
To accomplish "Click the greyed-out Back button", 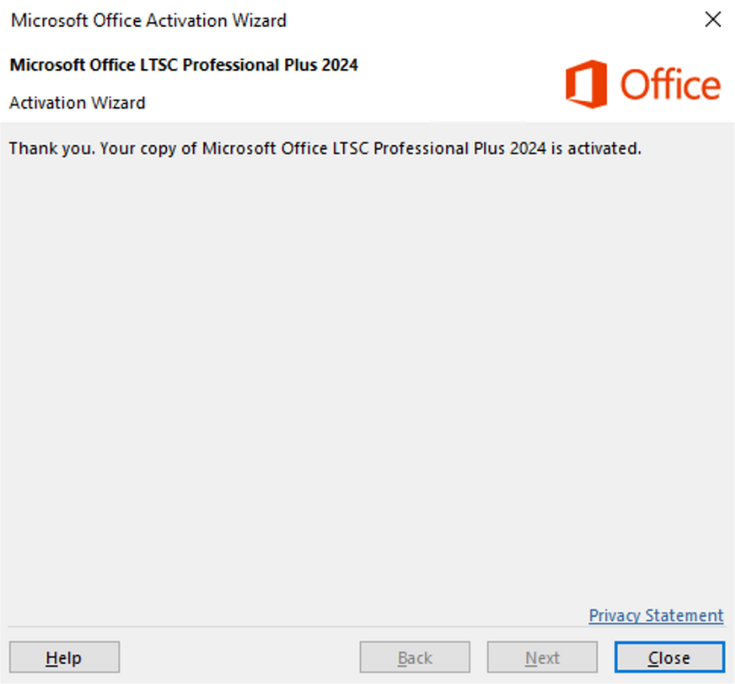I will (x=415, y=657).
